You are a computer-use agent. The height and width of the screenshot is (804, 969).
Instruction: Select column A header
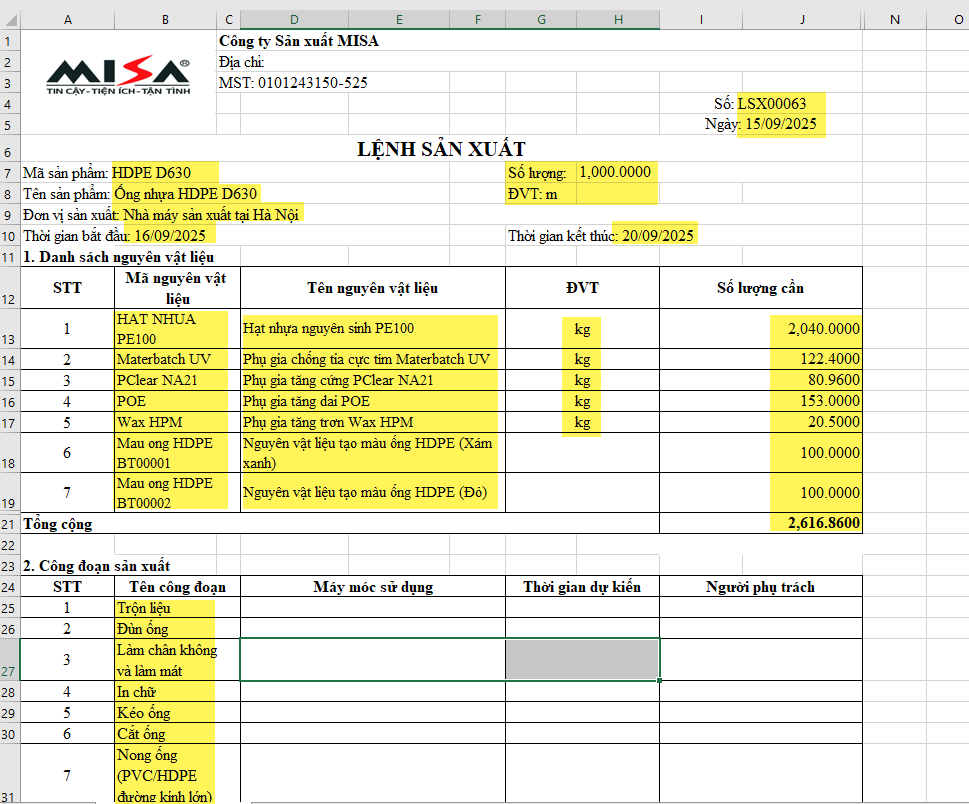pos(67,20)
